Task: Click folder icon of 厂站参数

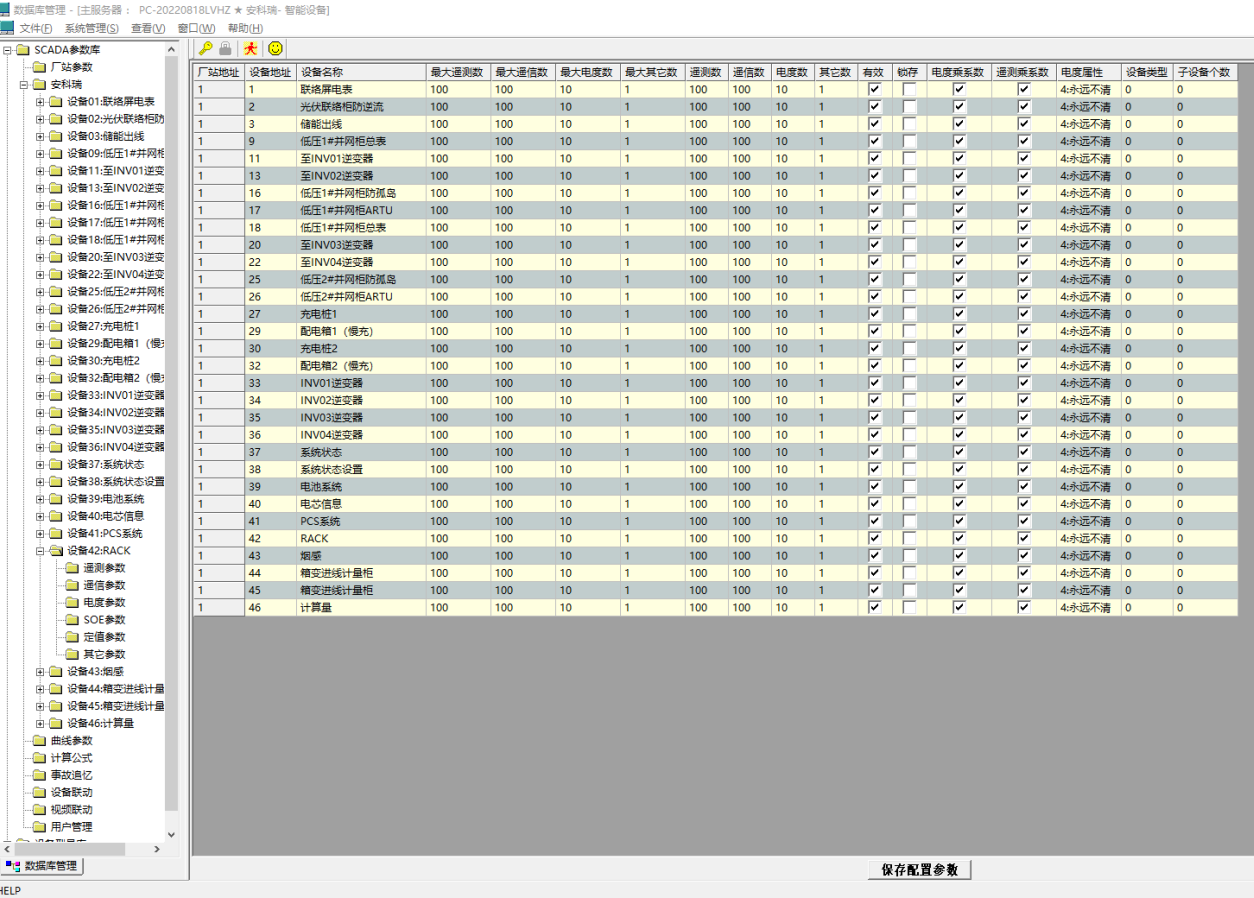Action: (x=39, y=67)
